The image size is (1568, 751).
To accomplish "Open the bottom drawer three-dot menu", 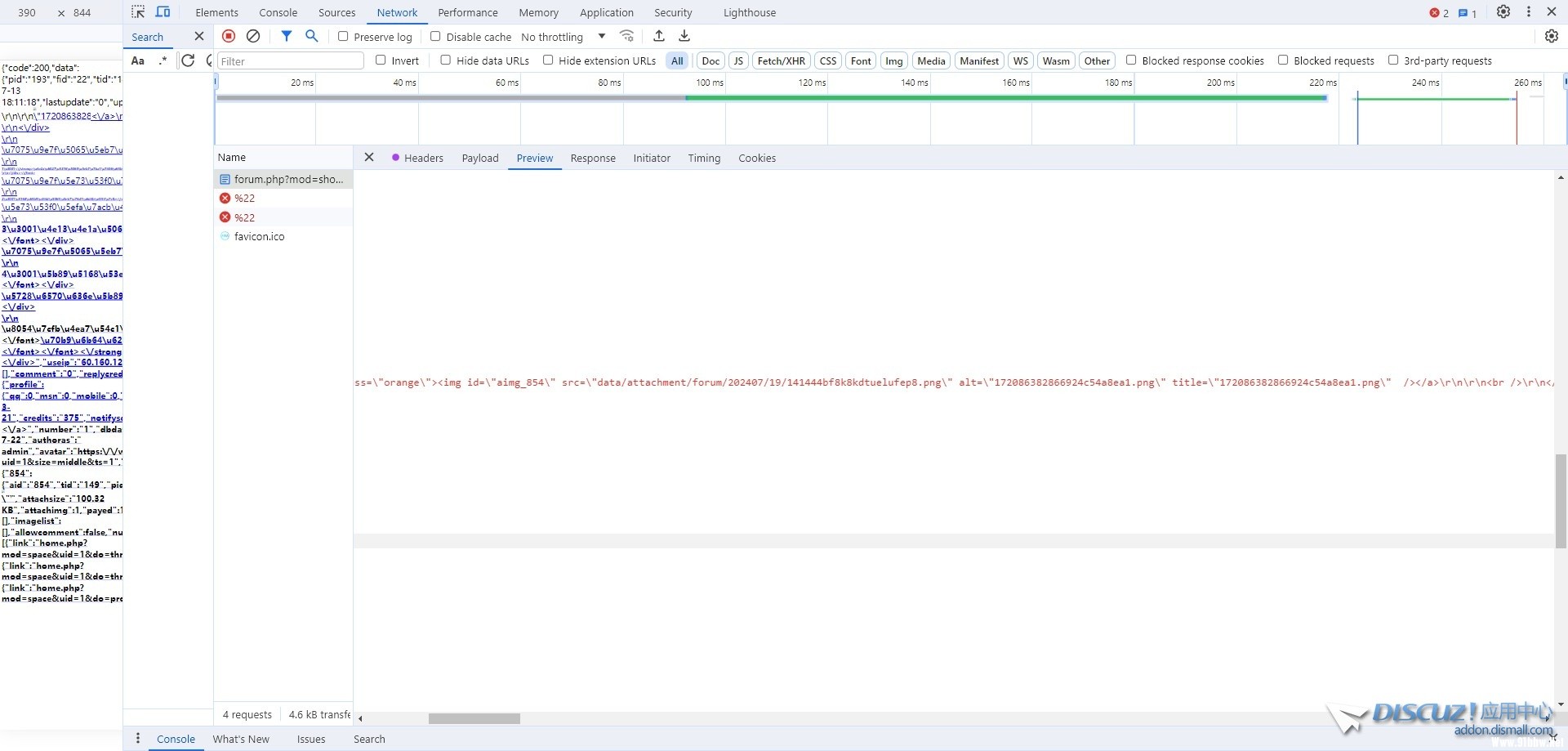I will (137, 739).
